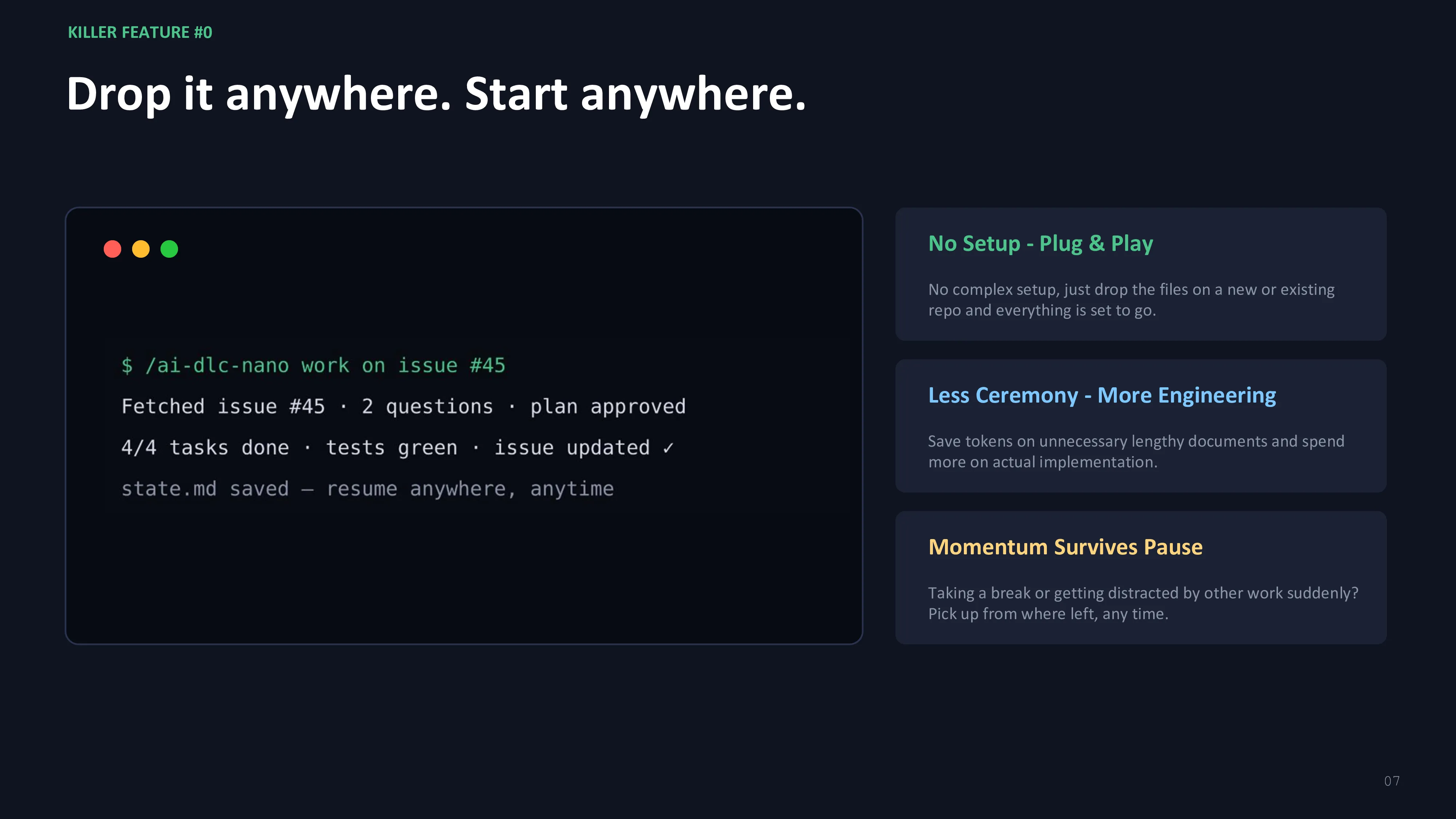Click the 'No Setup - Plug & Play' heading
The image size is (1456, 819).
point(1041,243)
